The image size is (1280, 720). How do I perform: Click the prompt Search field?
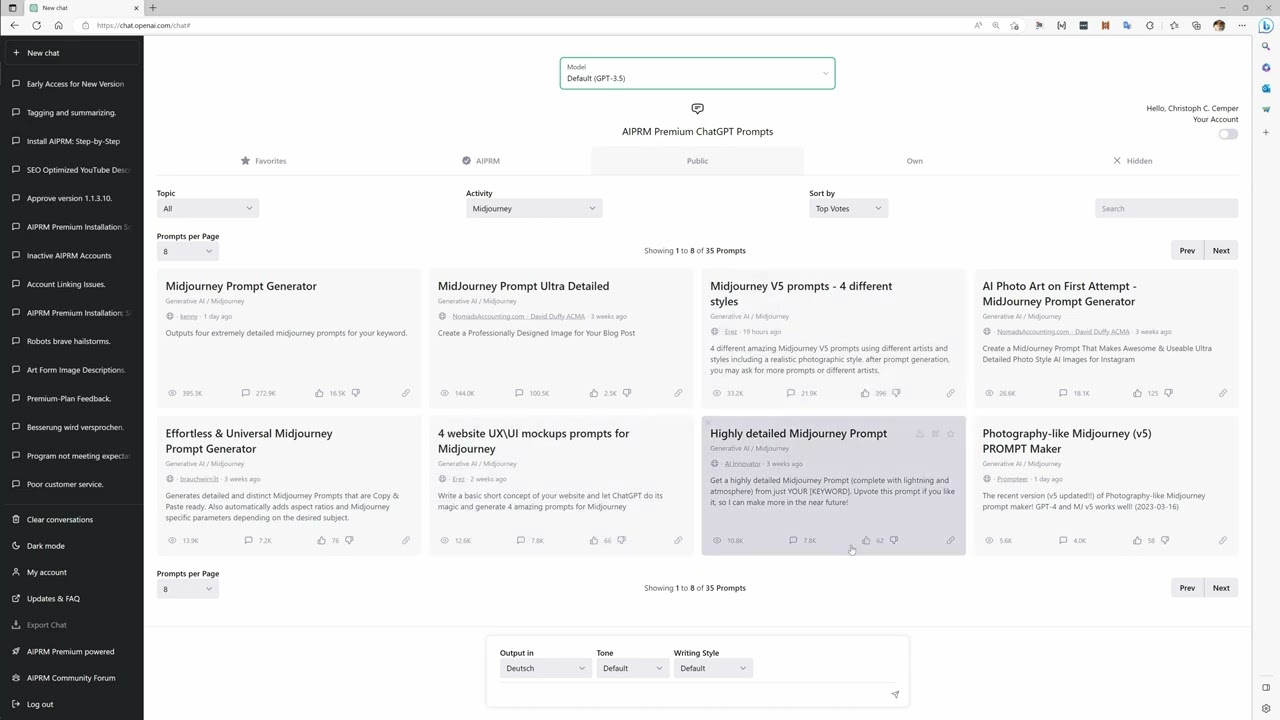click(1165, 209)
